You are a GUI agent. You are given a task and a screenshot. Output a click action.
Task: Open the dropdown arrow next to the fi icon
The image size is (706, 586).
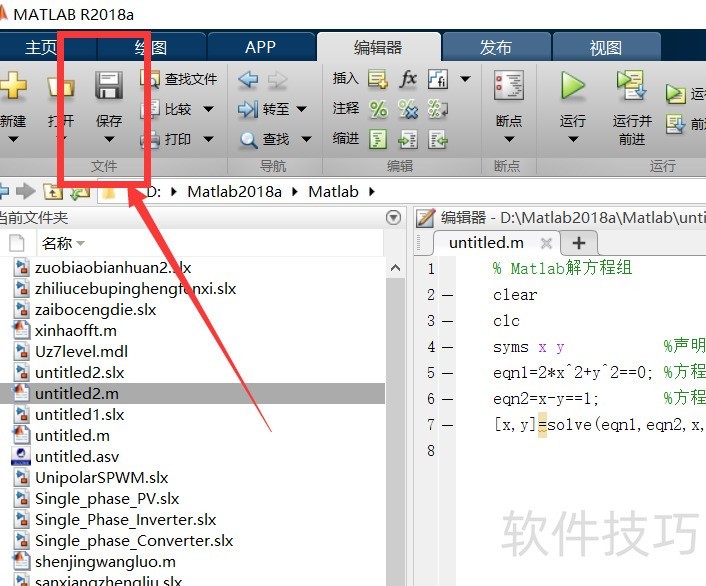point(466,79)
